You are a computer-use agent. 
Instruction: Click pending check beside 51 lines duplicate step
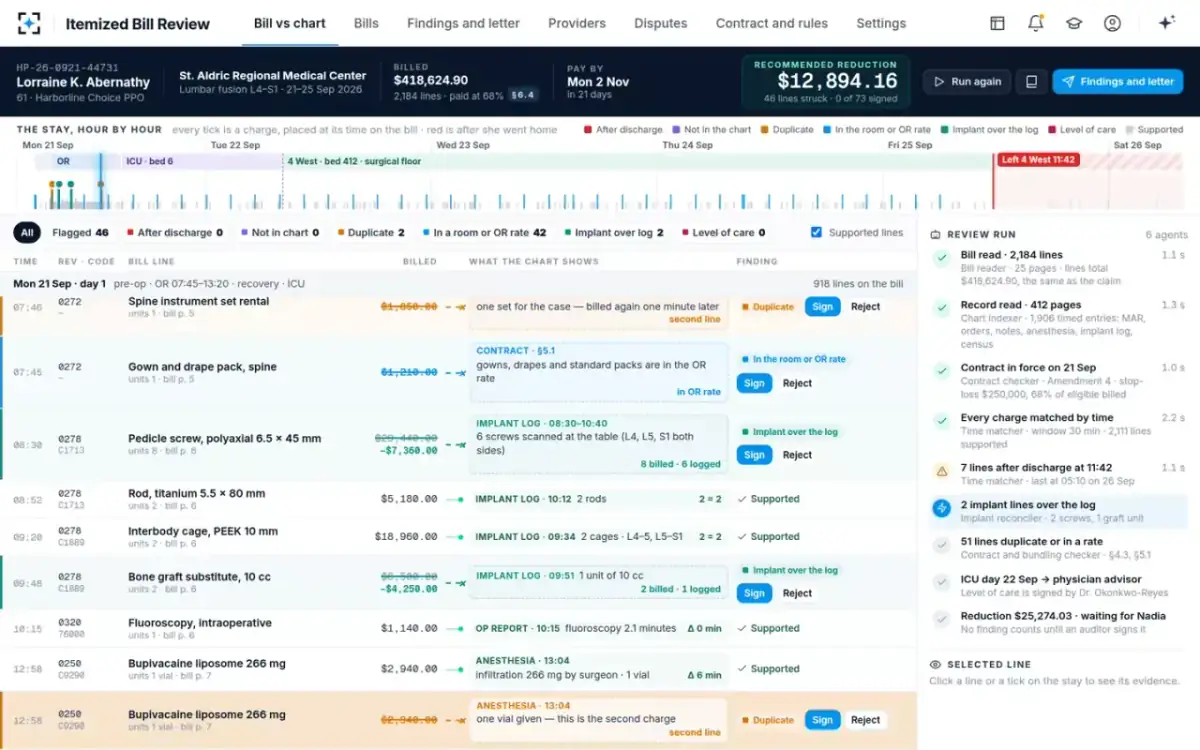click(941, 545)
